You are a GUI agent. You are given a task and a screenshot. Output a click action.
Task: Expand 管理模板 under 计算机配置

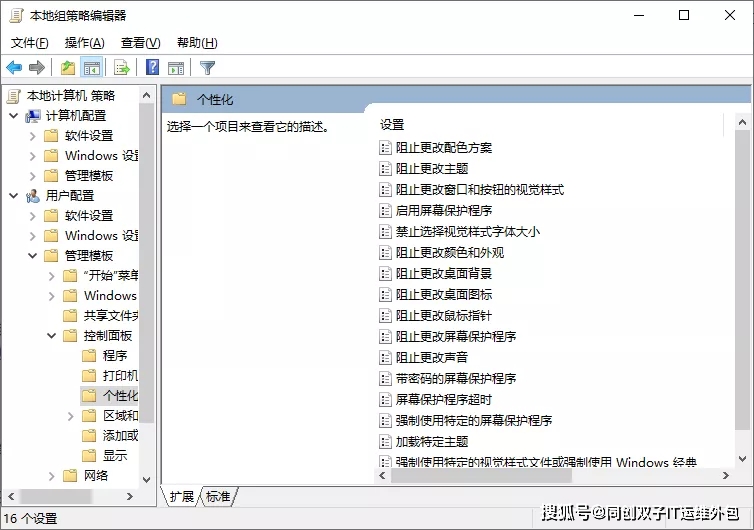pos(33,176)
